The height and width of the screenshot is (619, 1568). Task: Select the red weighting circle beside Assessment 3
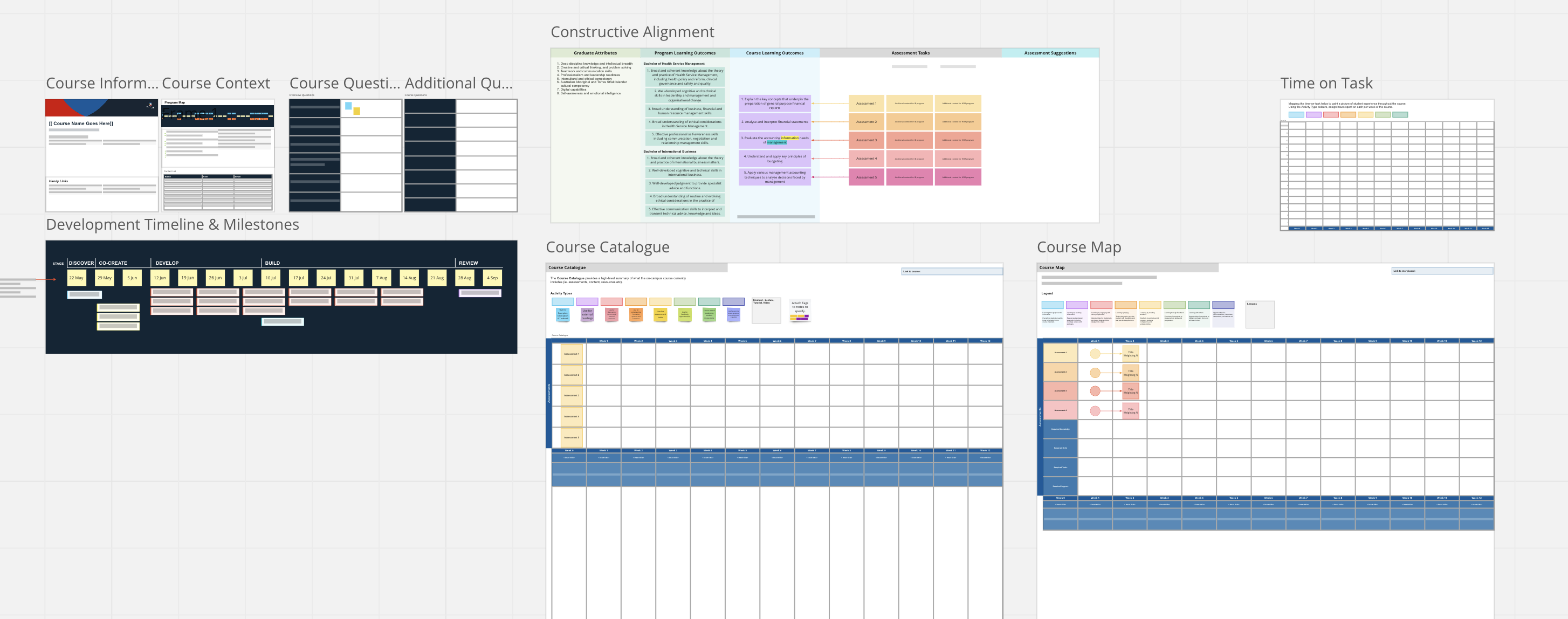tap(1096, 391)
